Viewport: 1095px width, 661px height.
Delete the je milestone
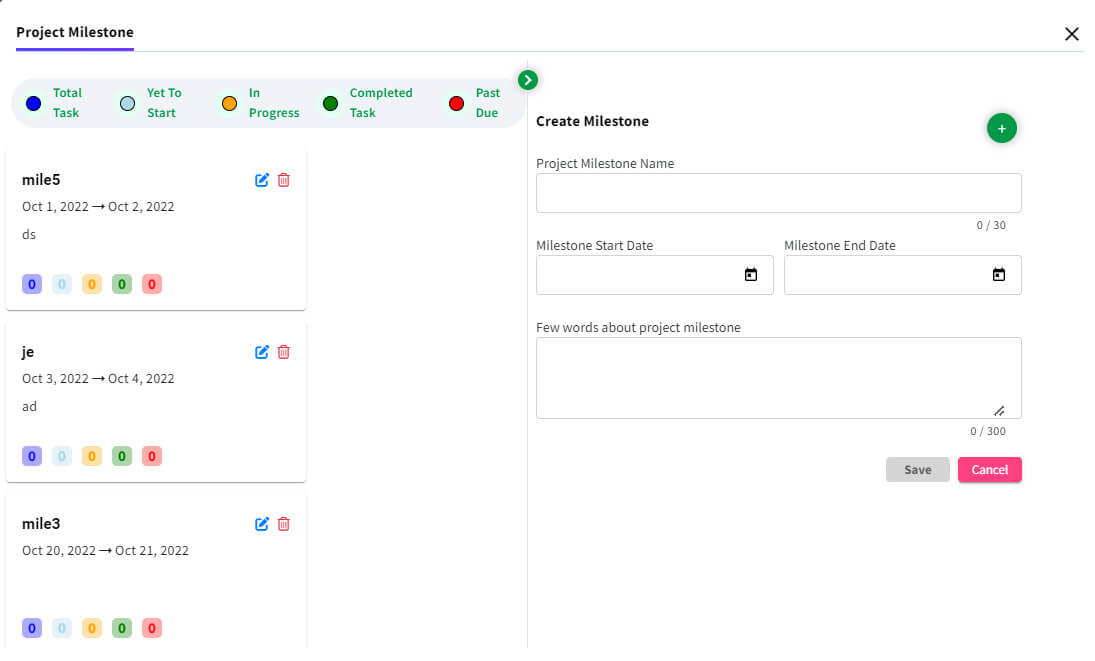[284, 352]
